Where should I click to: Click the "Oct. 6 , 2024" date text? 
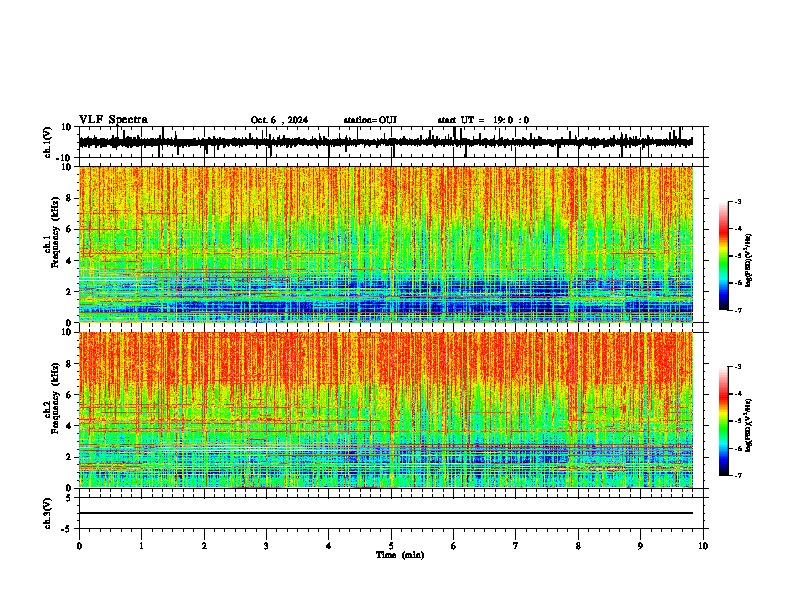tap(279, 120)
